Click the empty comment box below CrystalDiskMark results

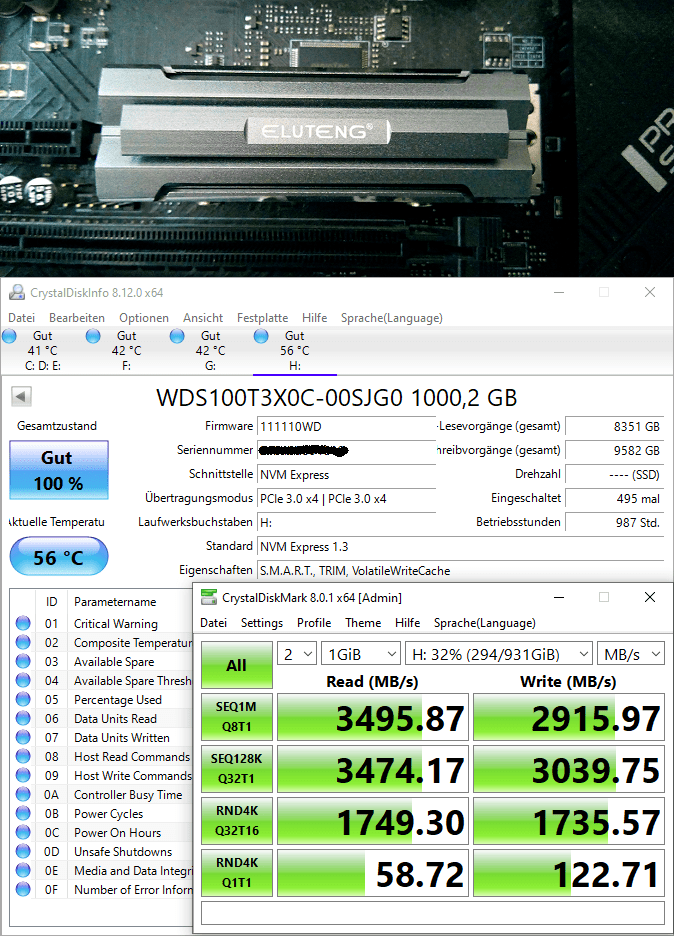pos(433,913)
